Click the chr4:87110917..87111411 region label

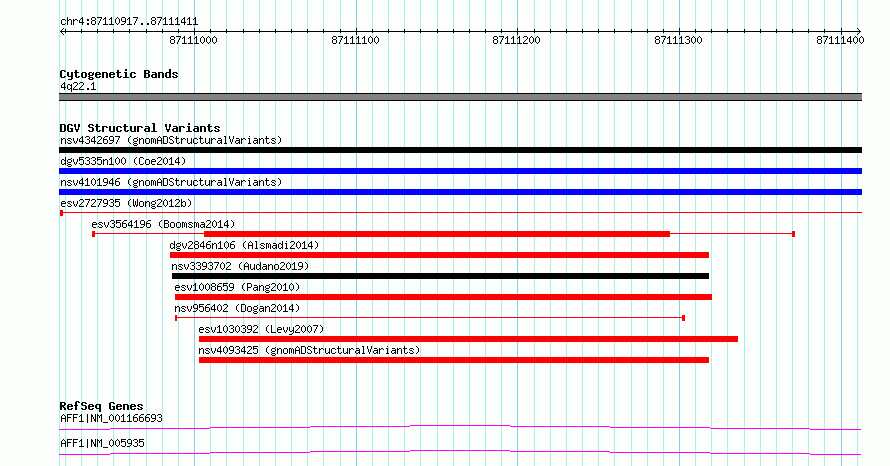[x=129, y=22]
